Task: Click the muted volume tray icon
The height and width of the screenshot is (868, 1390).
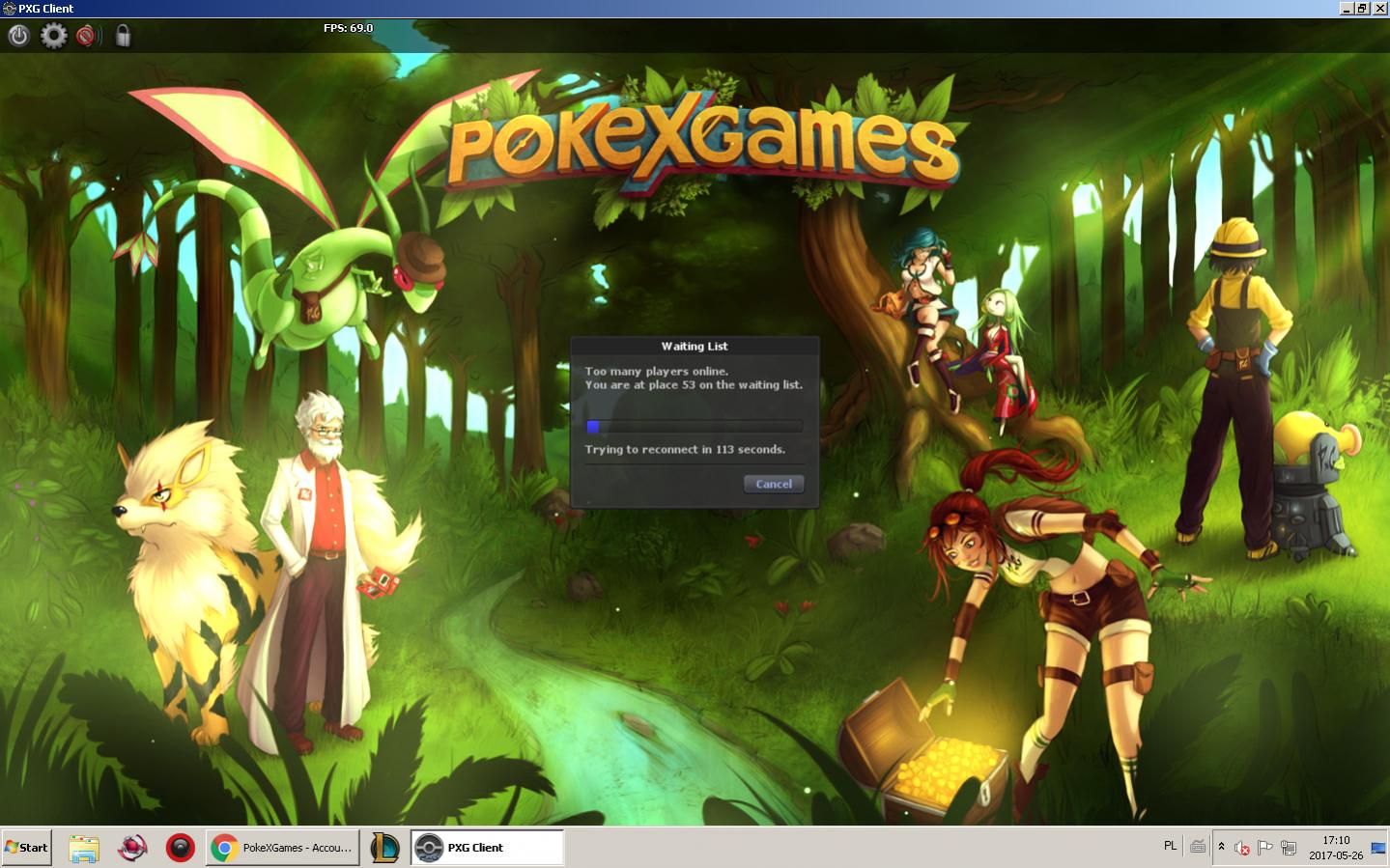Action: click(1242, 848)
